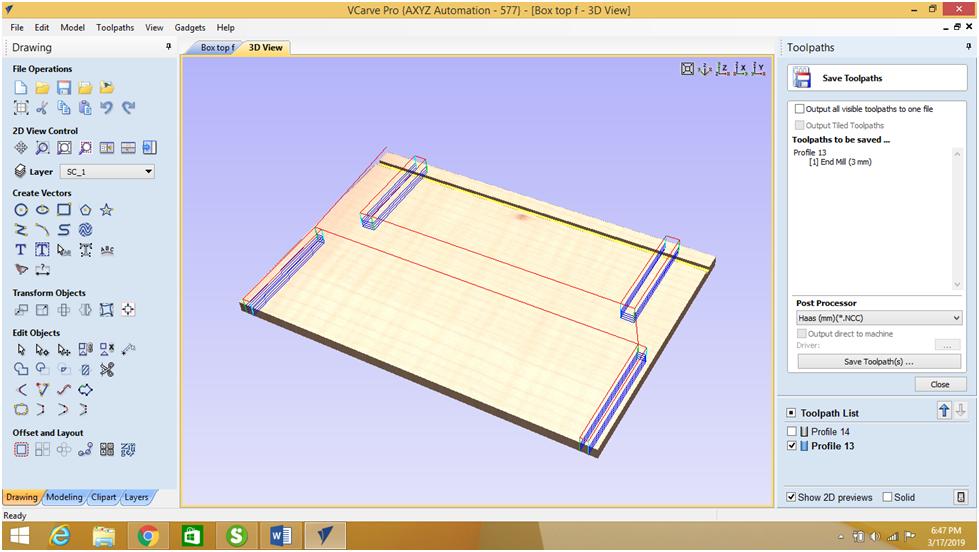Switch to the Layers tab
This screenshot has height=552, width=979.
click(136, 497)
